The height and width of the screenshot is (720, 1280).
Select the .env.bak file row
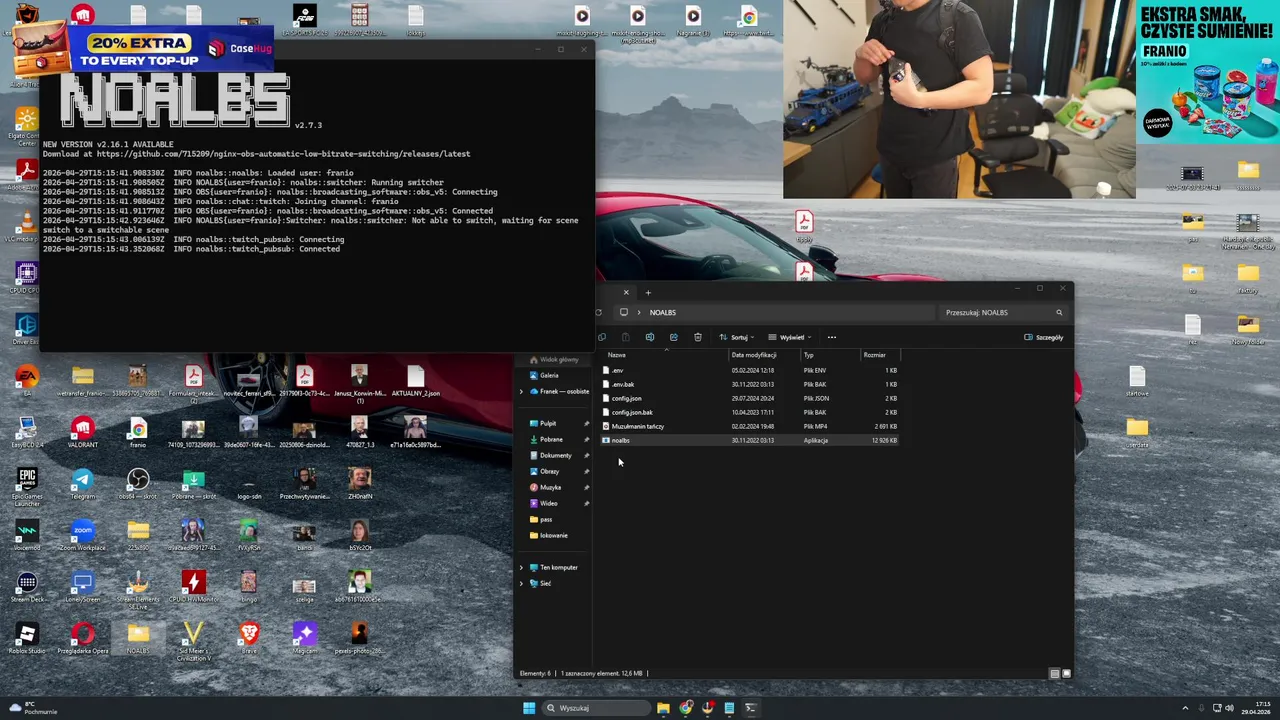click(750, 384)
